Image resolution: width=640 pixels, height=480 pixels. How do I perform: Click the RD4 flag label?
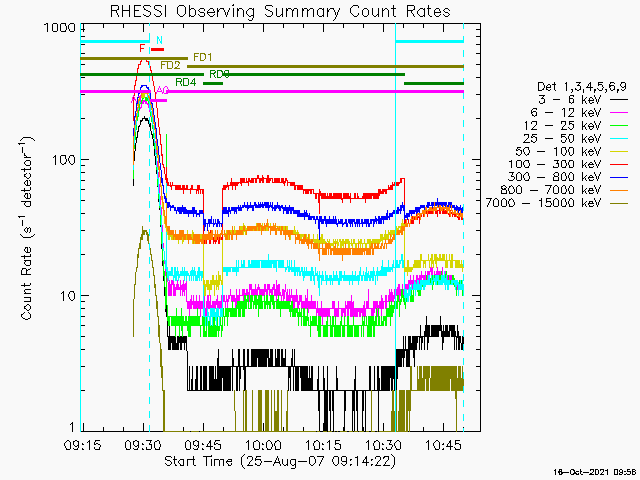(x=186, y=82)
